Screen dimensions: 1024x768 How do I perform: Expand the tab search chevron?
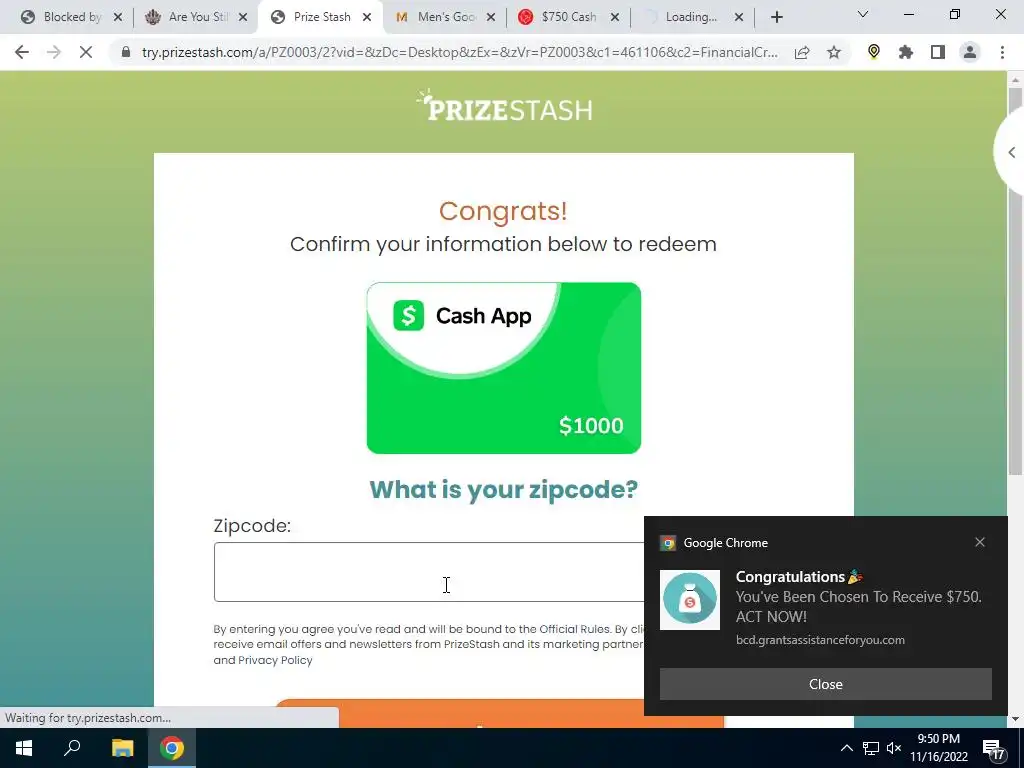point(863,14)
